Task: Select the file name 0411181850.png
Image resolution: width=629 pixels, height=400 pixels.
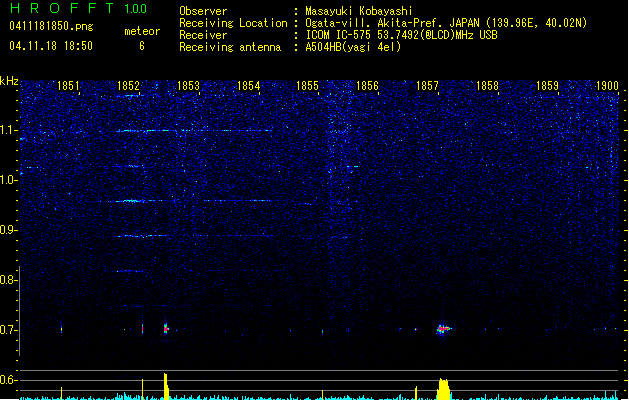Action: 51,26
